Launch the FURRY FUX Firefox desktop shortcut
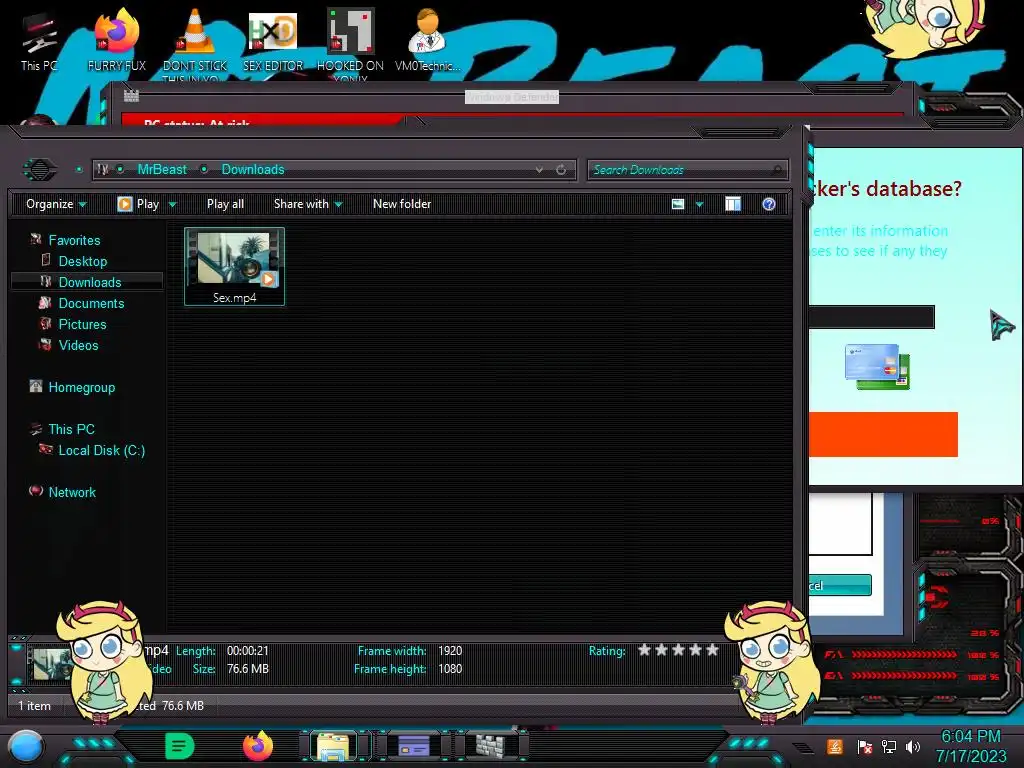1024x768 pixels. point(117,42)
